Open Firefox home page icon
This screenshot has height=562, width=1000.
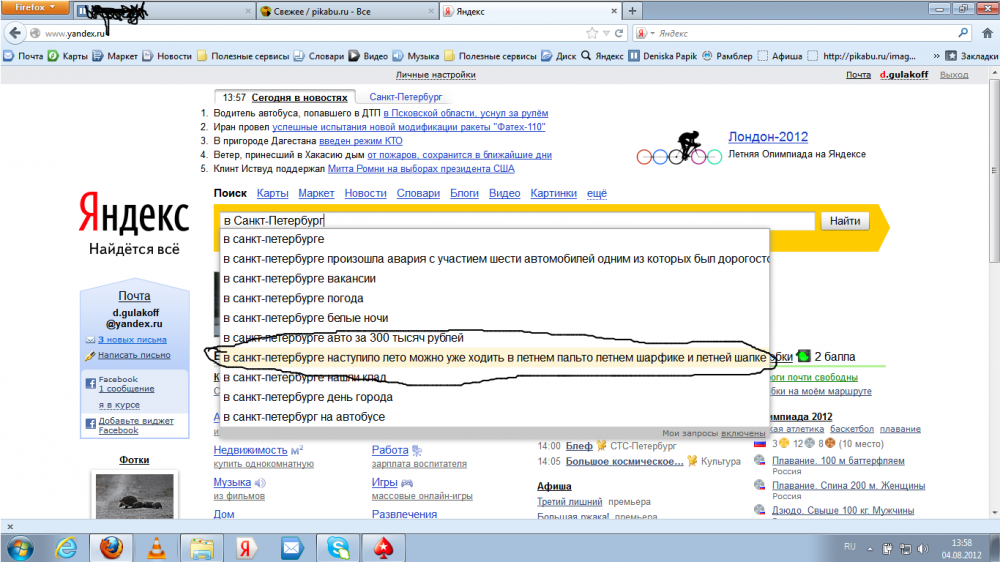pos(987,33)
